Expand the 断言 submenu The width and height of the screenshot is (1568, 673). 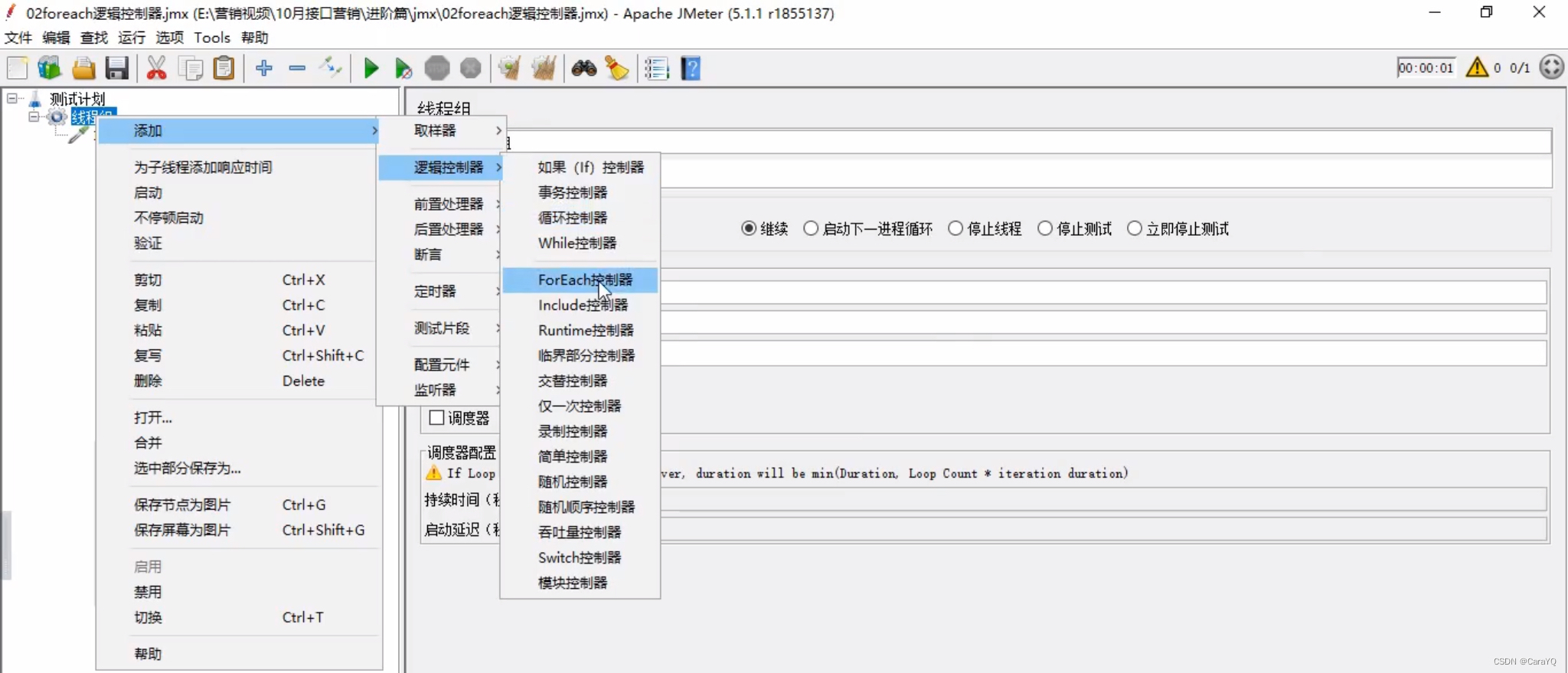click(441, 254)
